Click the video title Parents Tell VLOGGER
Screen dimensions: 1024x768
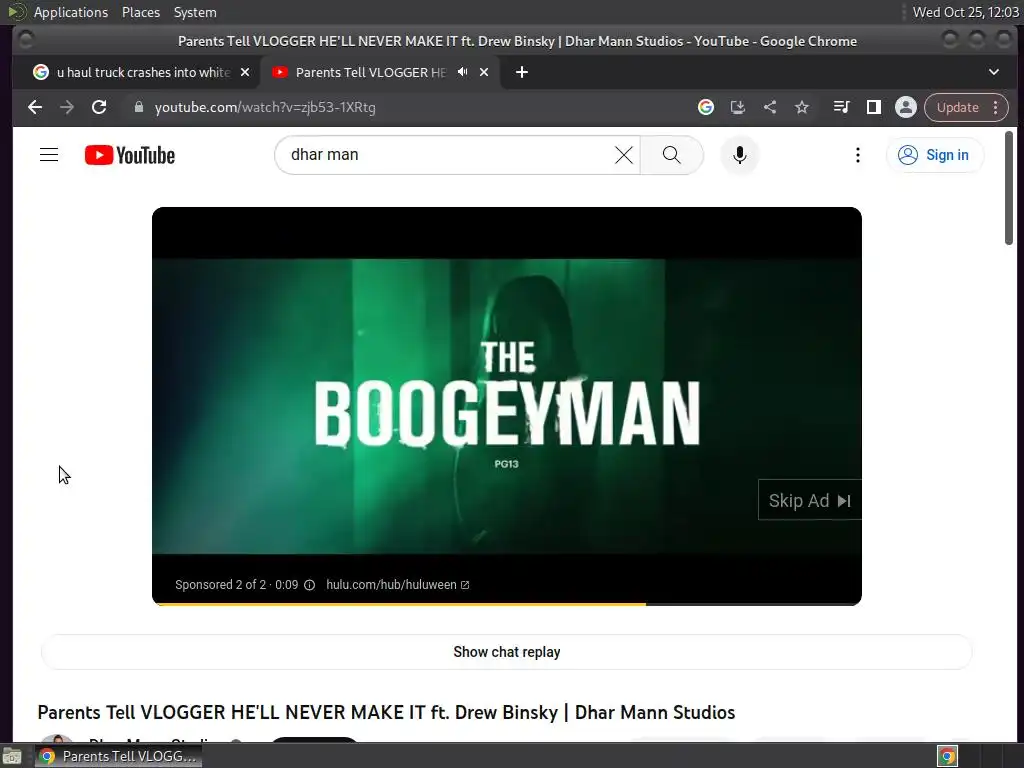point(386,712)
